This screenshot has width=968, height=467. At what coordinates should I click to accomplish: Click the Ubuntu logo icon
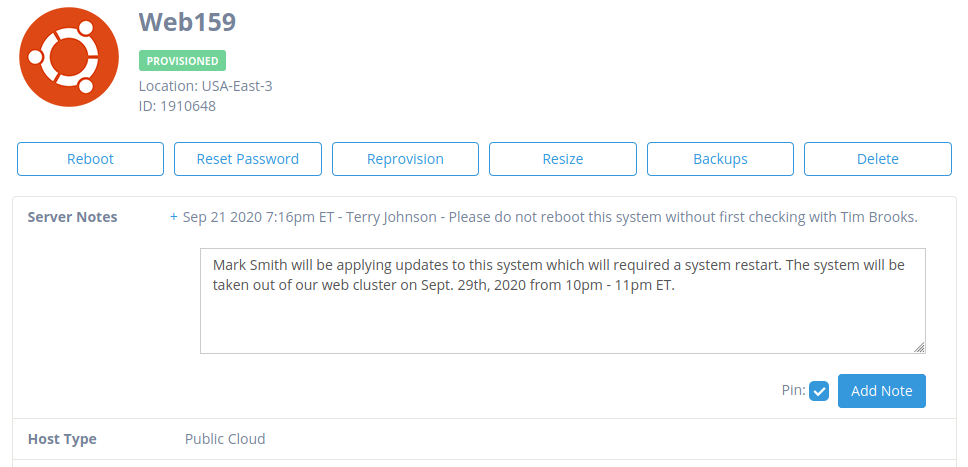pyautogui.click(x=69, y=57)
